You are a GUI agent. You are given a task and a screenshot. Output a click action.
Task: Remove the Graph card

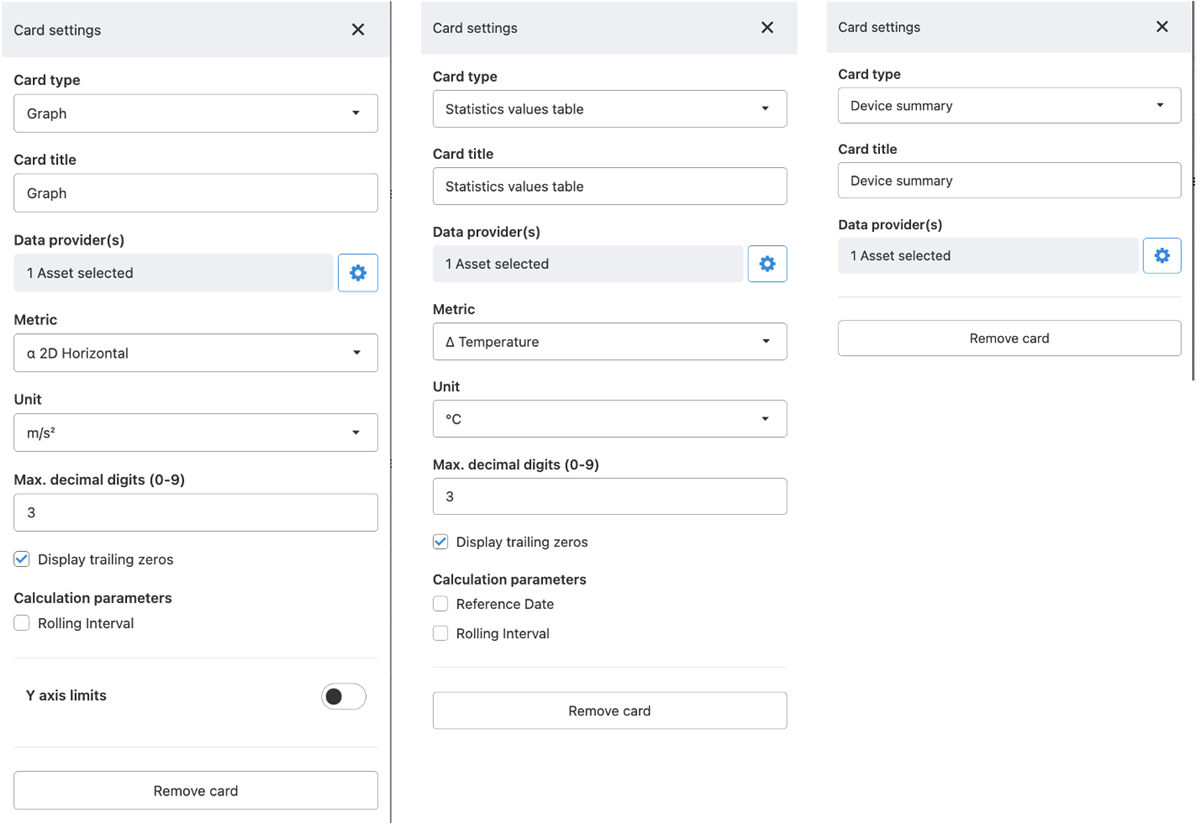coord(195,790)
